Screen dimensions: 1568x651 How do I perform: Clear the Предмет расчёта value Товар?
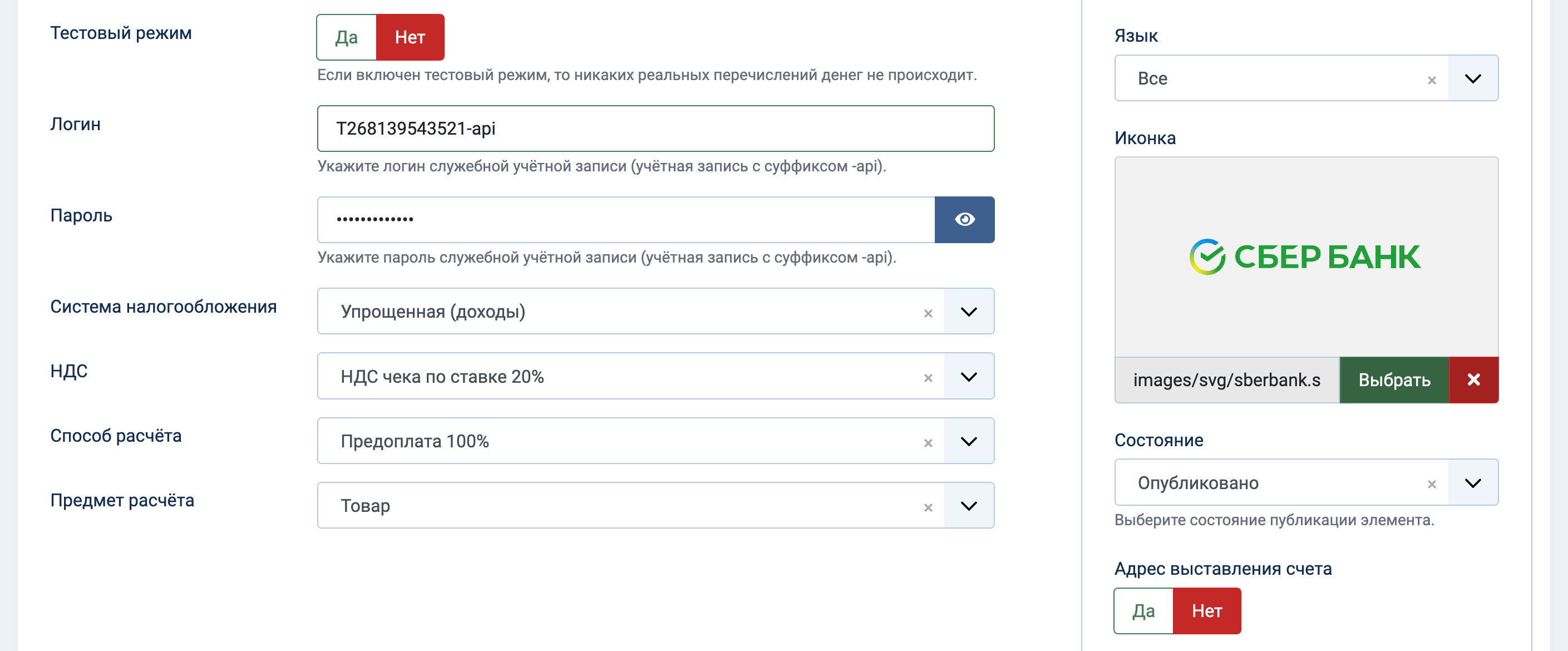pyautogui.click(x=928, y=507)
